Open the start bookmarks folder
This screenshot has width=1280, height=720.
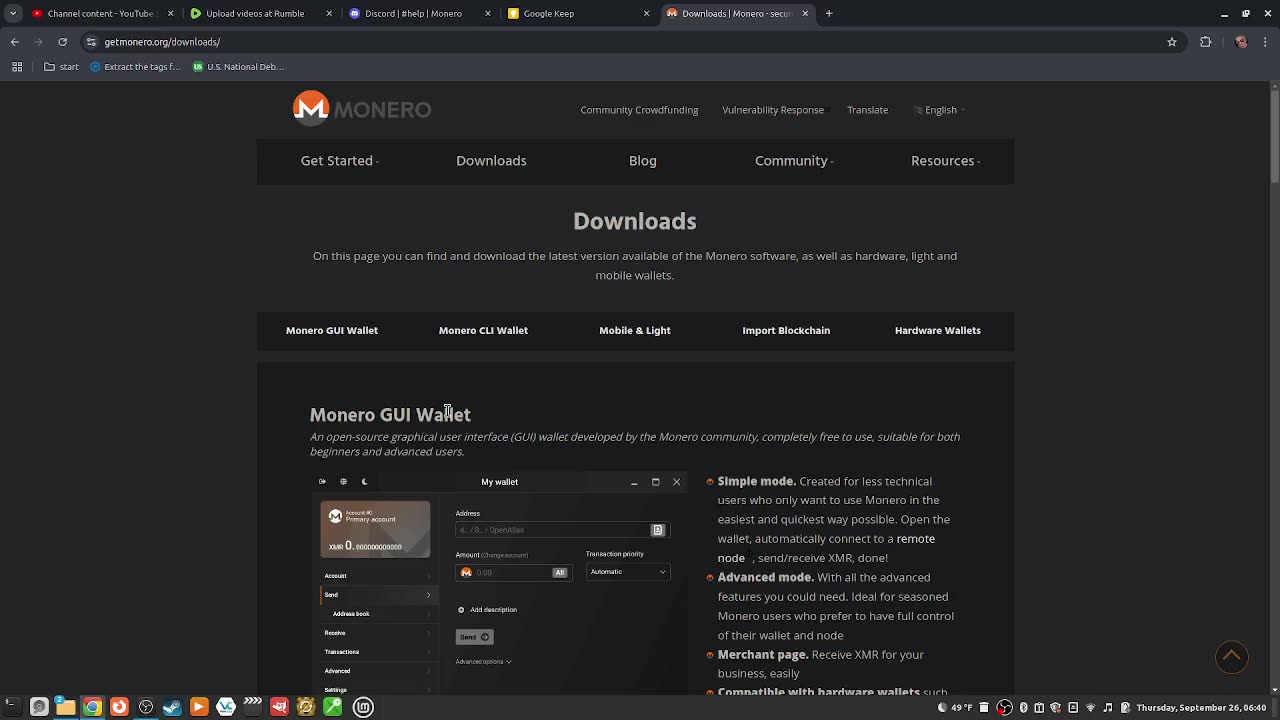point(62,67)
